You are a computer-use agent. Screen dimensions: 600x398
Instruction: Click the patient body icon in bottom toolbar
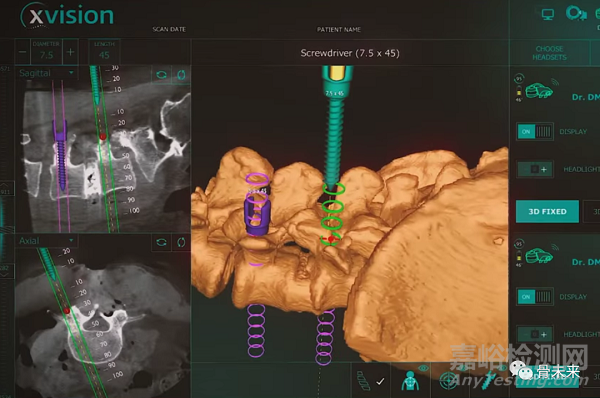point(410,381)
